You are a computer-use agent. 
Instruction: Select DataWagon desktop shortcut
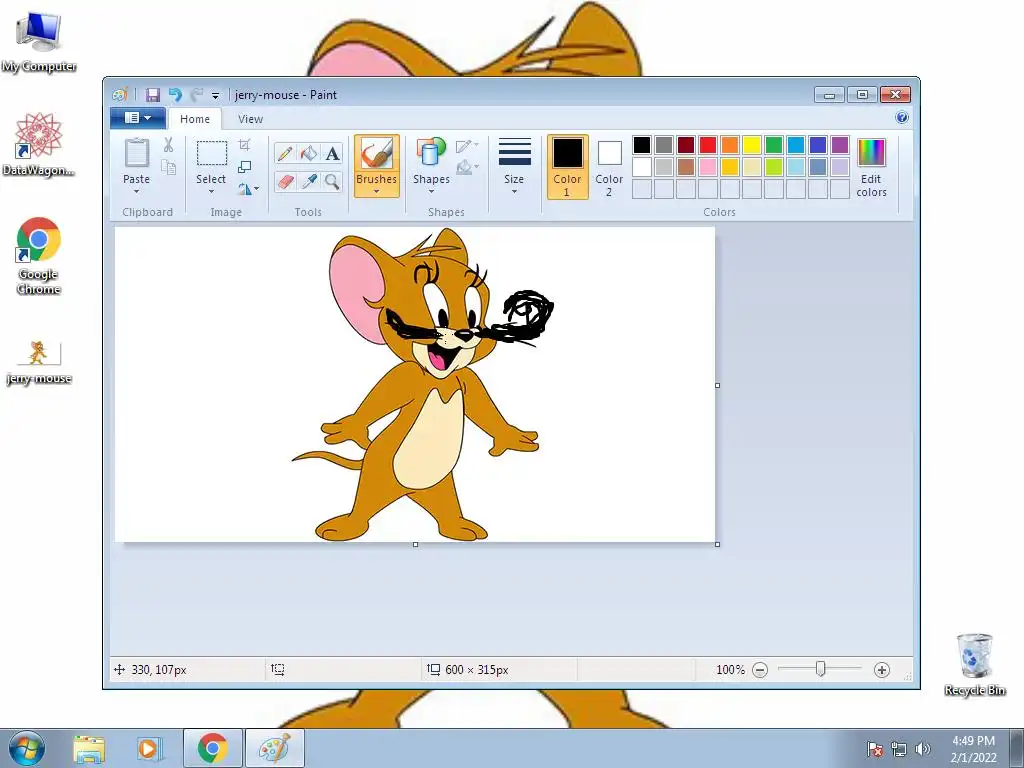pyautogui.click(x=39, y=144)
